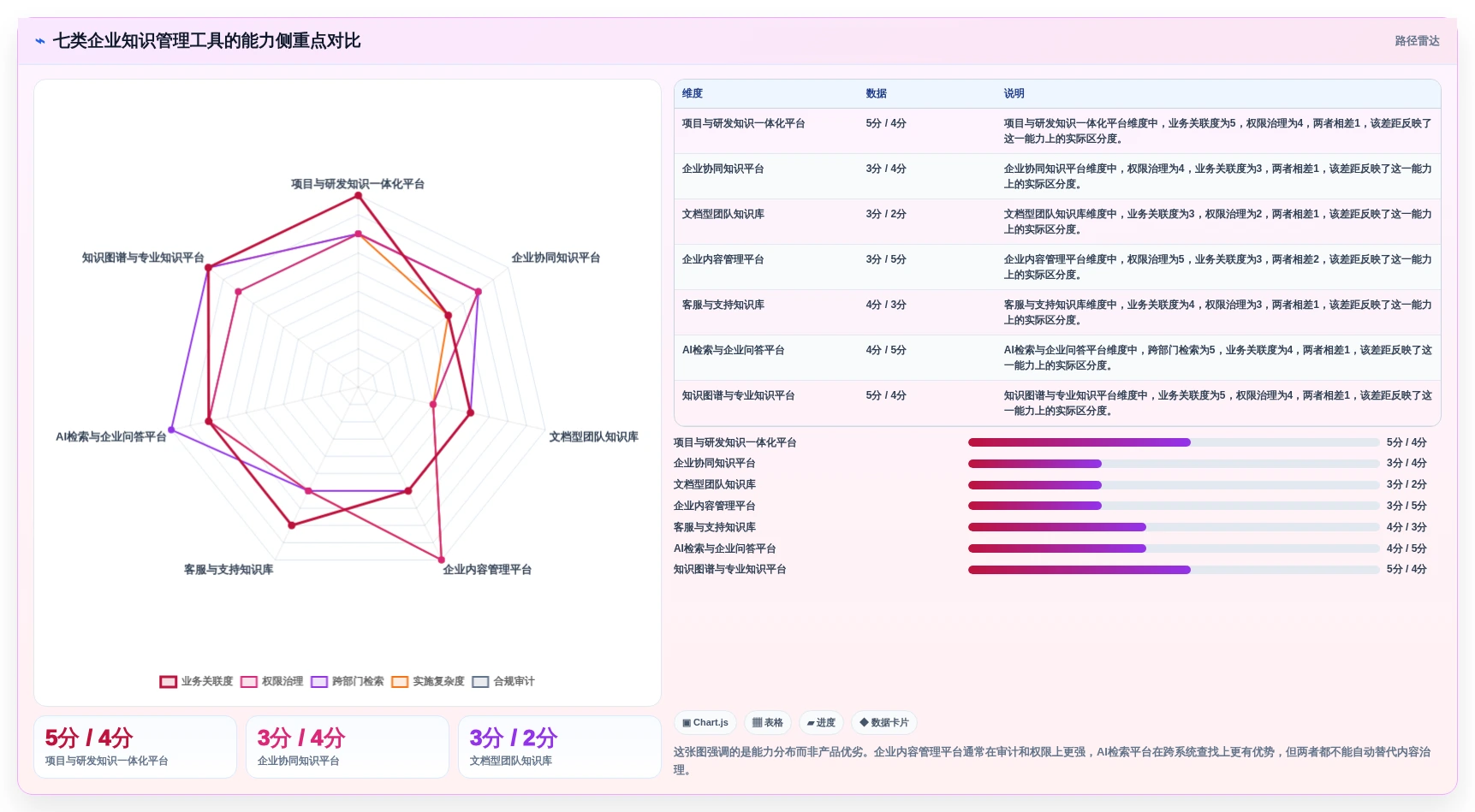Click radar axis label 项目与研发知识一体化平台

(358, 184)
